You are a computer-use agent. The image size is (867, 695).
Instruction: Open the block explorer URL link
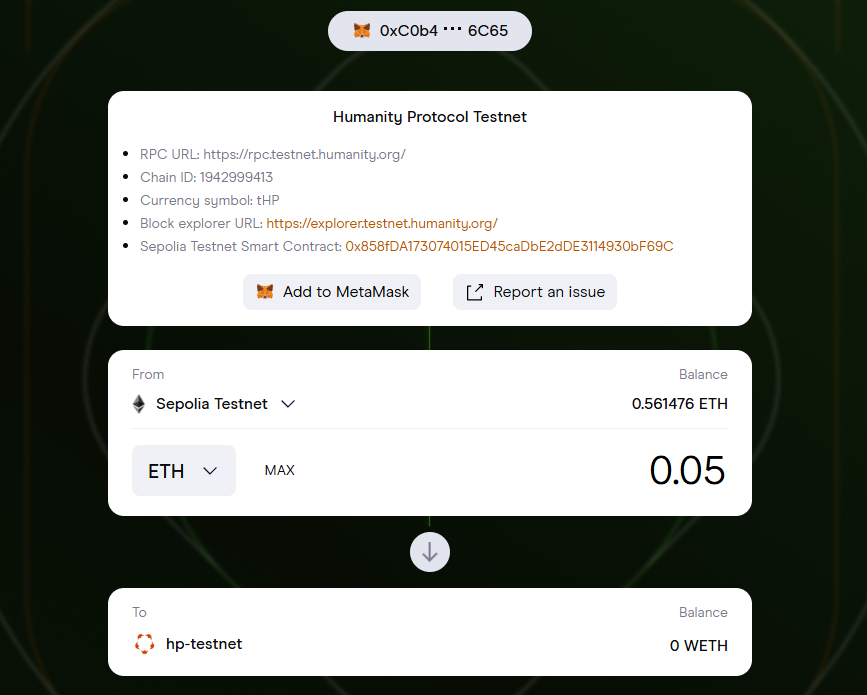382,223
